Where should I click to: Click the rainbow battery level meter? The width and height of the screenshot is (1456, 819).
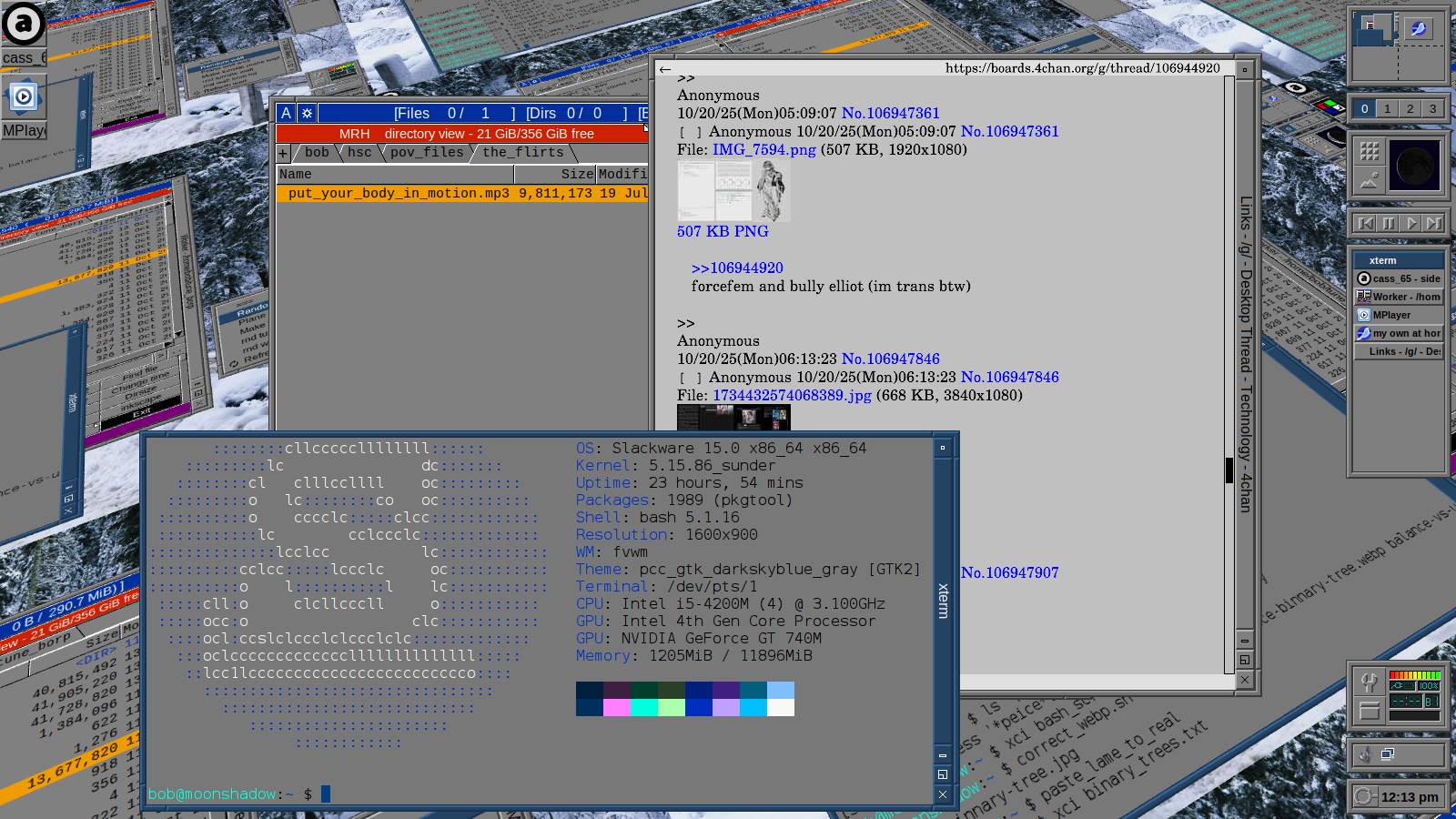1415,675
